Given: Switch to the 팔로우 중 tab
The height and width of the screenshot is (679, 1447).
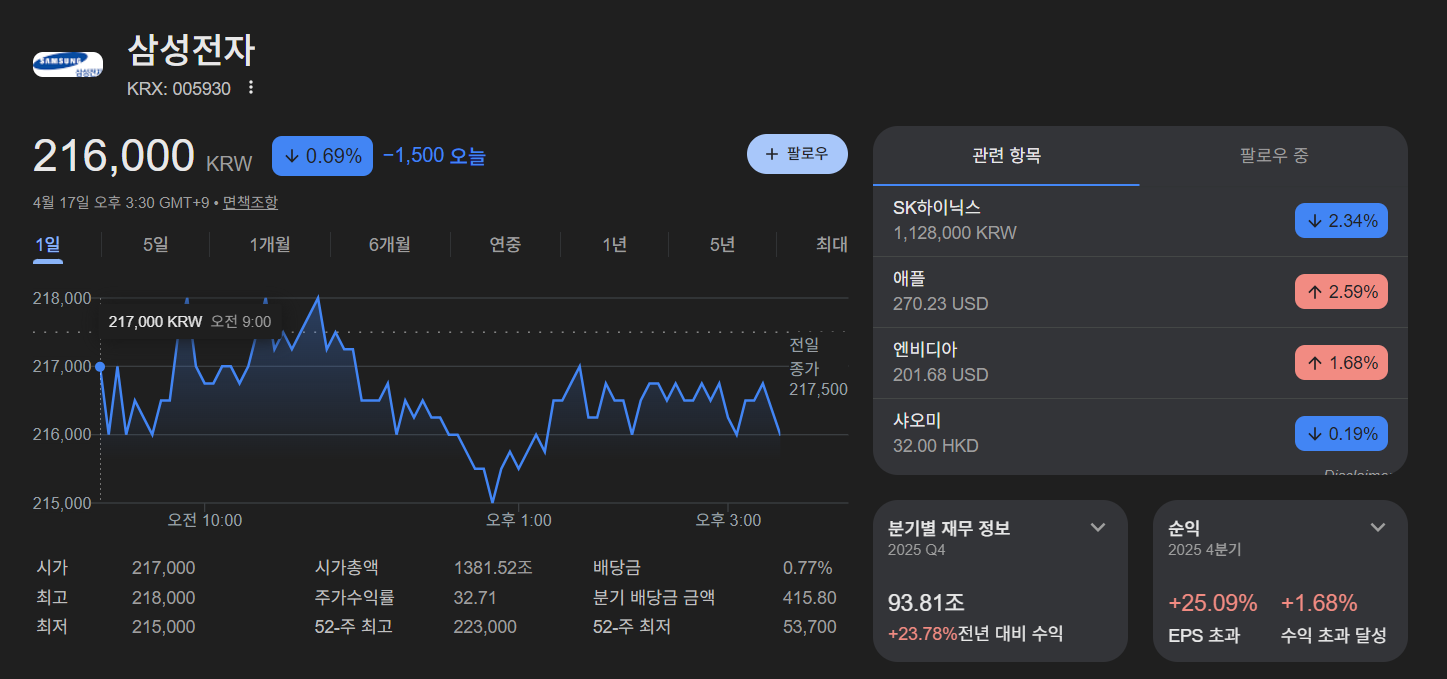Looking at the screenshot, I should (1274, 156).
